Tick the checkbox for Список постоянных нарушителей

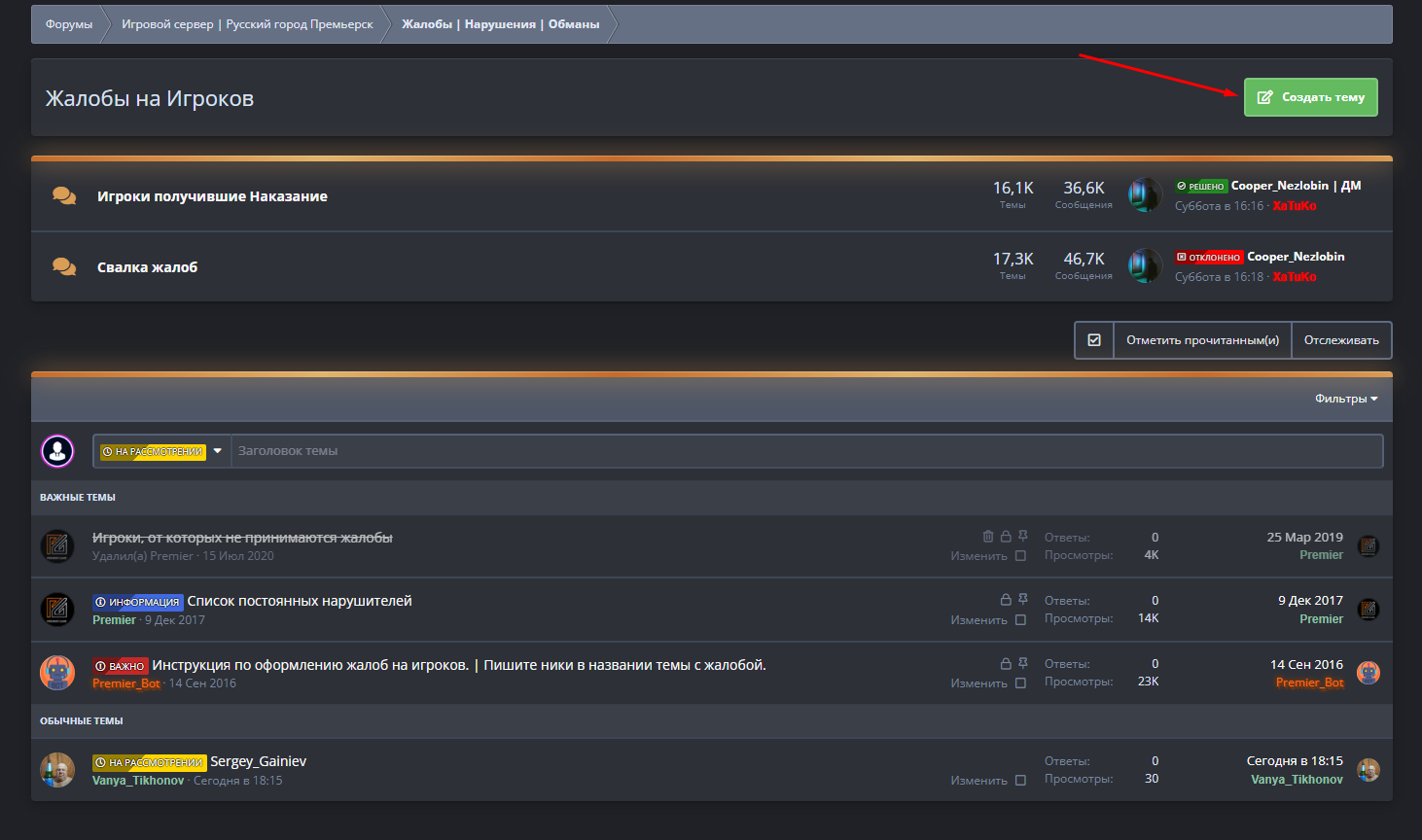pos(1020,619)
